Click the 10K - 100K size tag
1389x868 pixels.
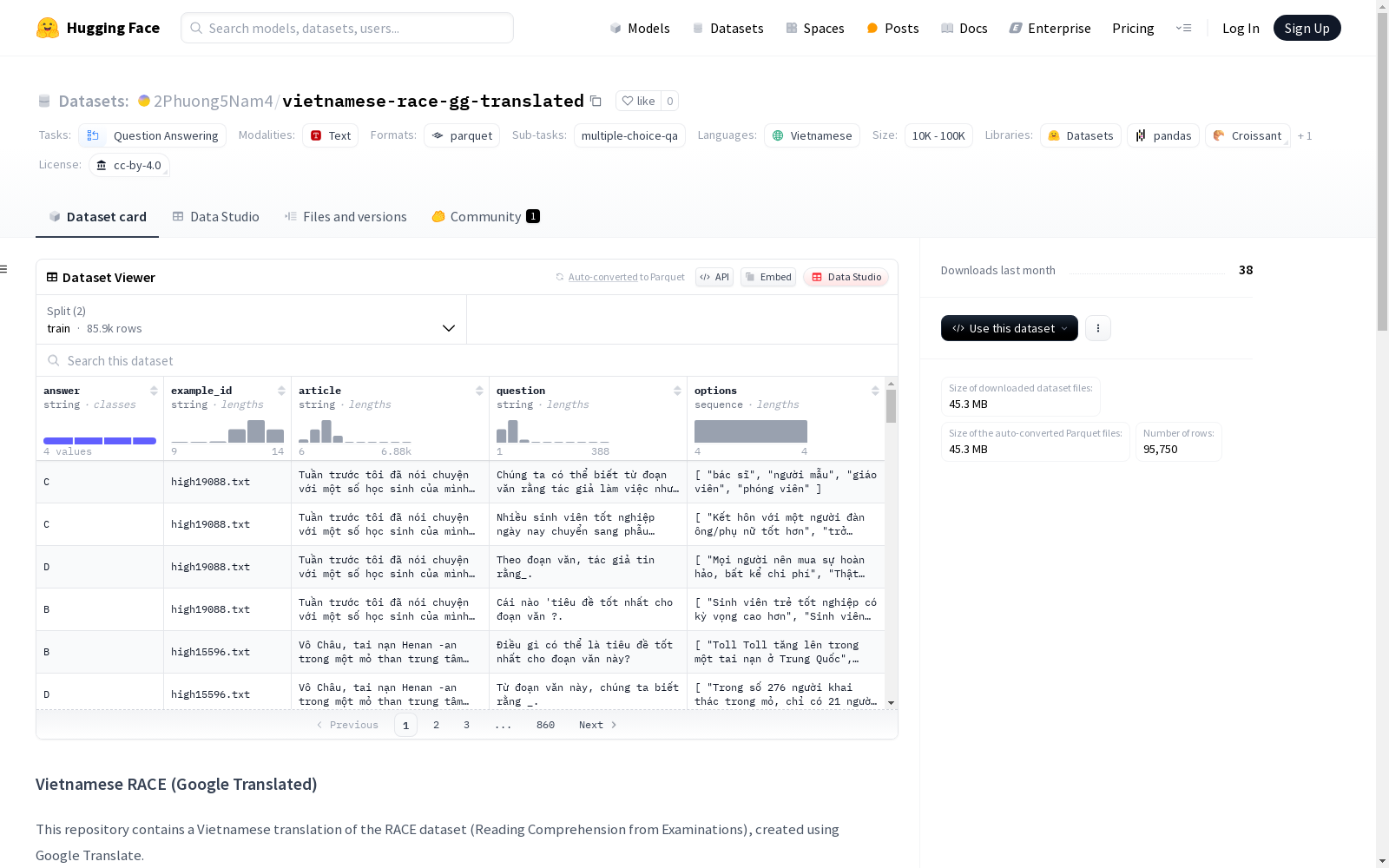(x=938, y=135)
